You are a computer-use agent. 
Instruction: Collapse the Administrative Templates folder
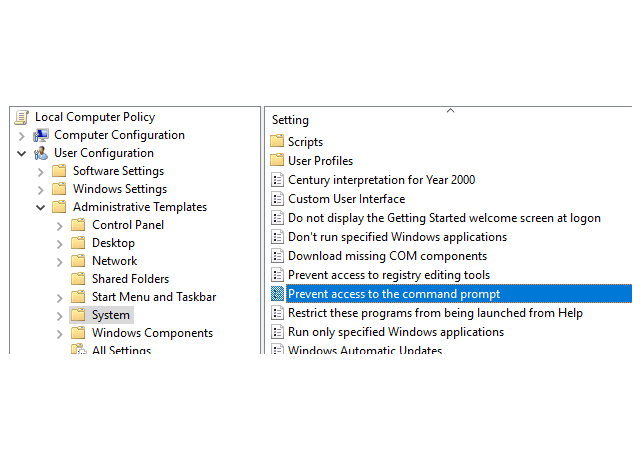click(x=41, y=207)
